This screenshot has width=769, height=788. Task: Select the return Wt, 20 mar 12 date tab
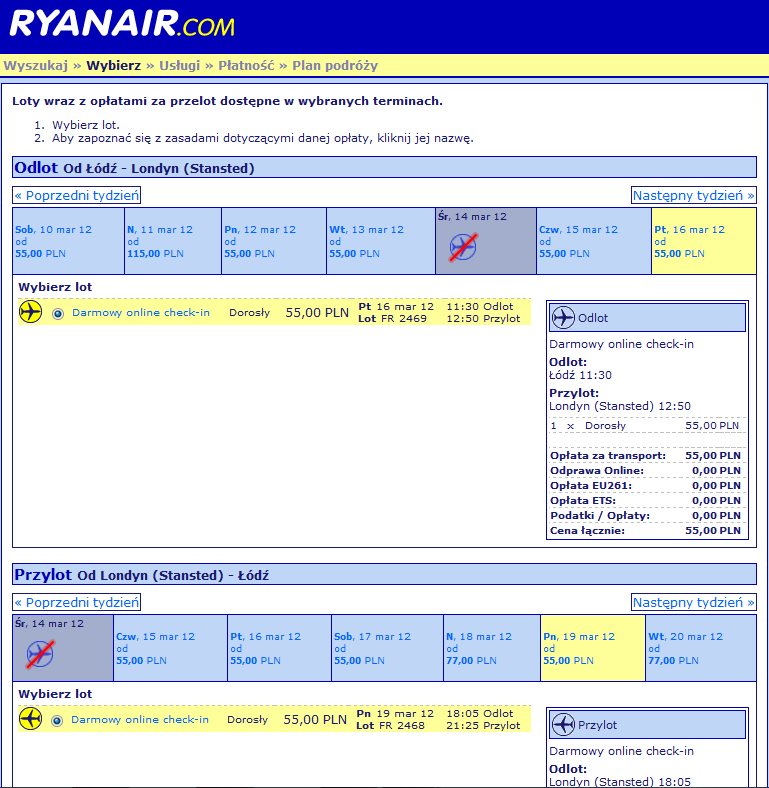701,648
